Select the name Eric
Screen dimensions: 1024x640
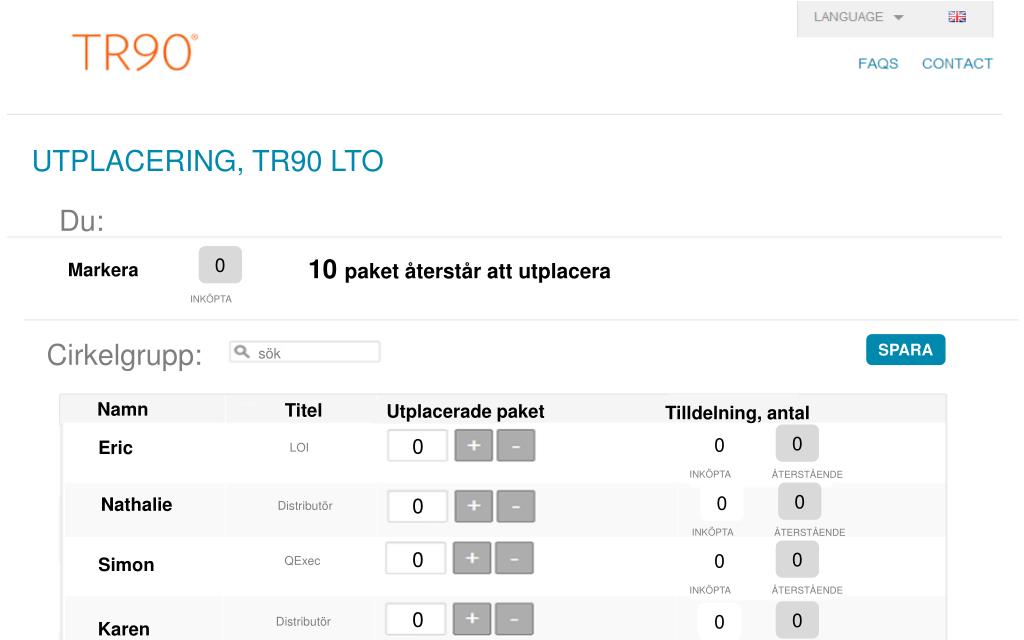coord(116,447)
